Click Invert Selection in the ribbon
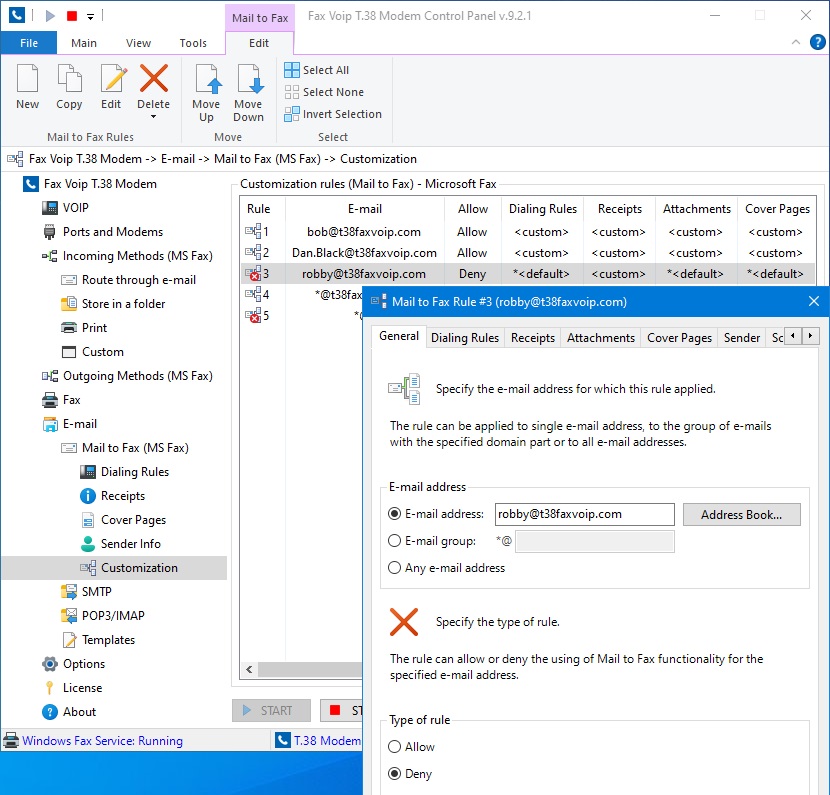Screen dimensions: 830x795 coord(332,114)
